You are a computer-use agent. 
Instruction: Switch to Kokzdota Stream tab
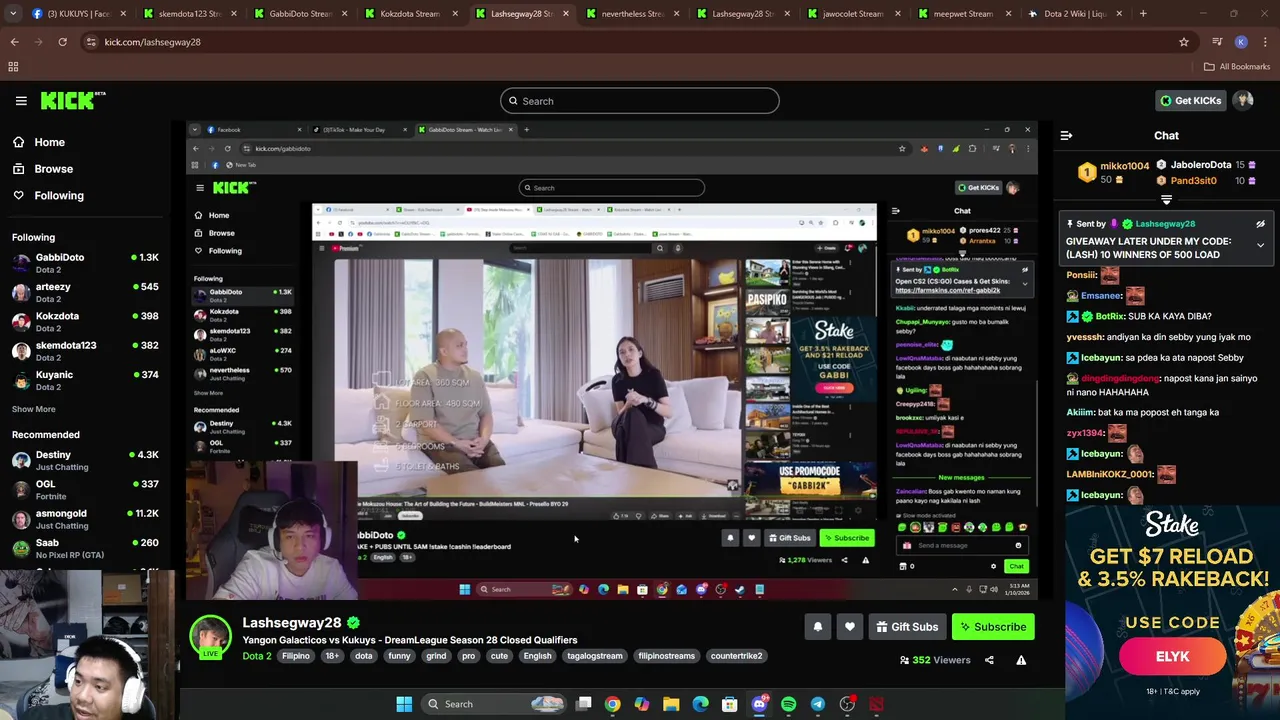(410, 14)
